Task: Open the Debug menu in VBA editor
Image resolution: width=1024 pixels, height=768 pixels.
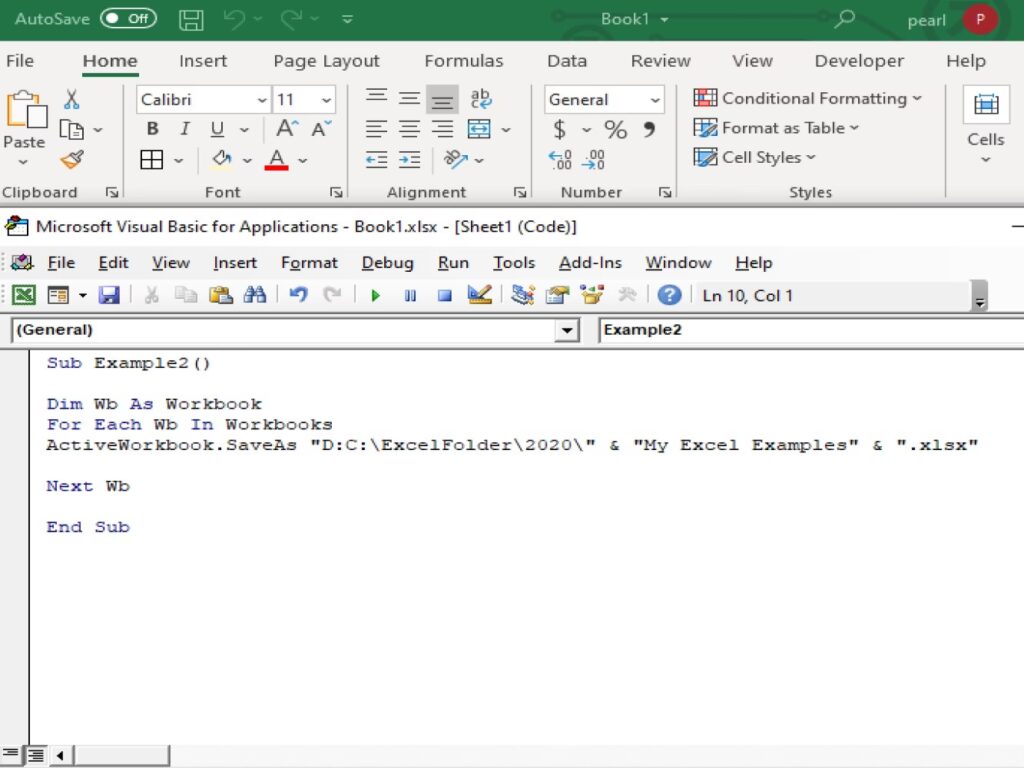Action: click(x=387, y=263)
